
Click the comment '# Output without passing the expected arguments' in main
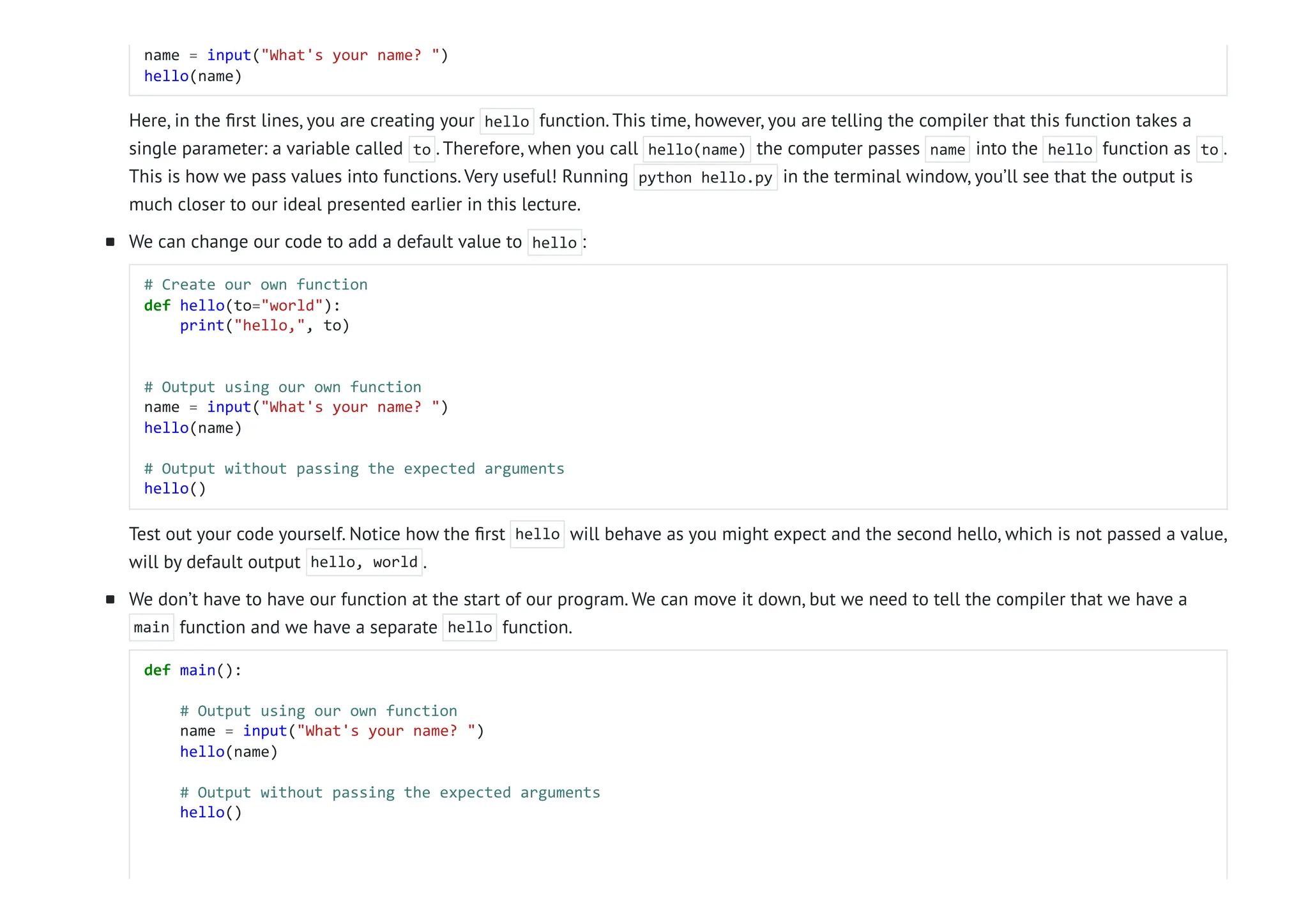pyautogui.click(x=390, y=792)
